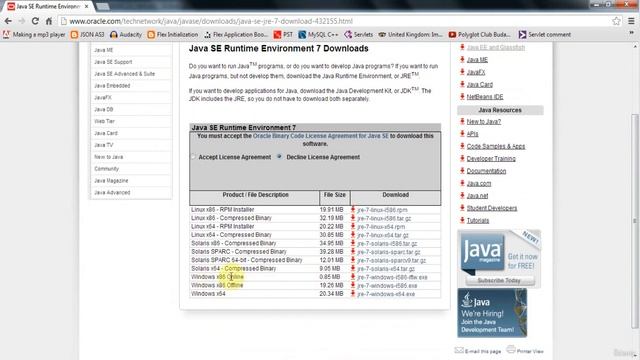Select the Java SE Runtime Environment tab
The height and width of the screenshot is (360, 640).
[47, 7]
